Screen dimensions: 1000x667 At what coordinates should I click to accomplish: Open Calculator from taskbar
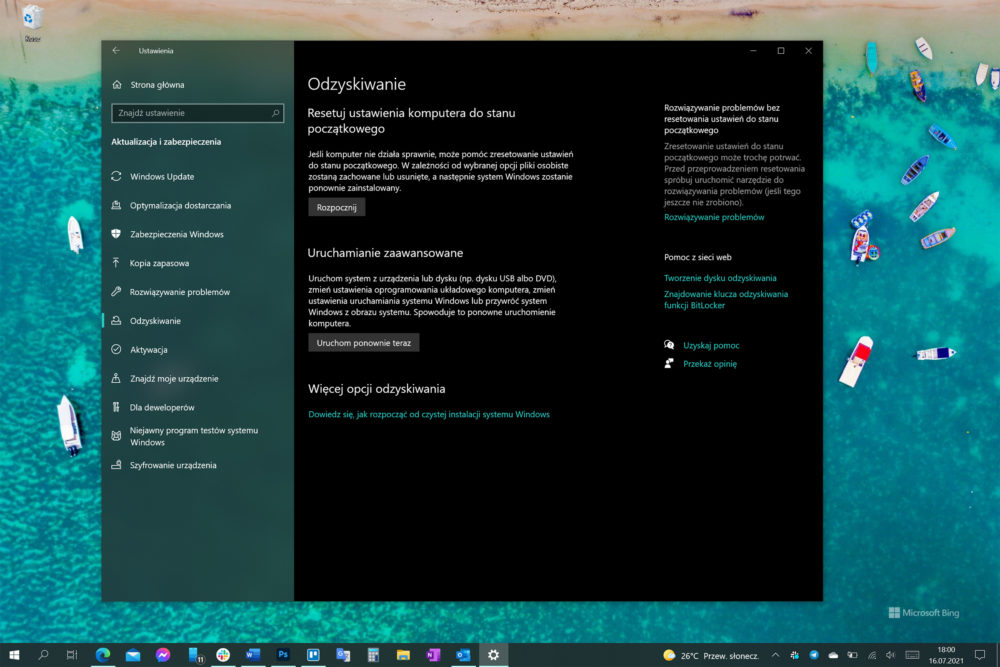(373, 655)
